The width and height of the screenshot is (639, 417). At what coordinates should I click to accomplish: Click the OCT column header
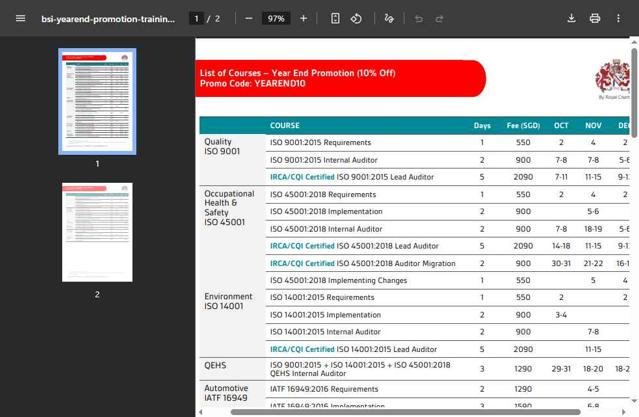[x=561, y=126]
